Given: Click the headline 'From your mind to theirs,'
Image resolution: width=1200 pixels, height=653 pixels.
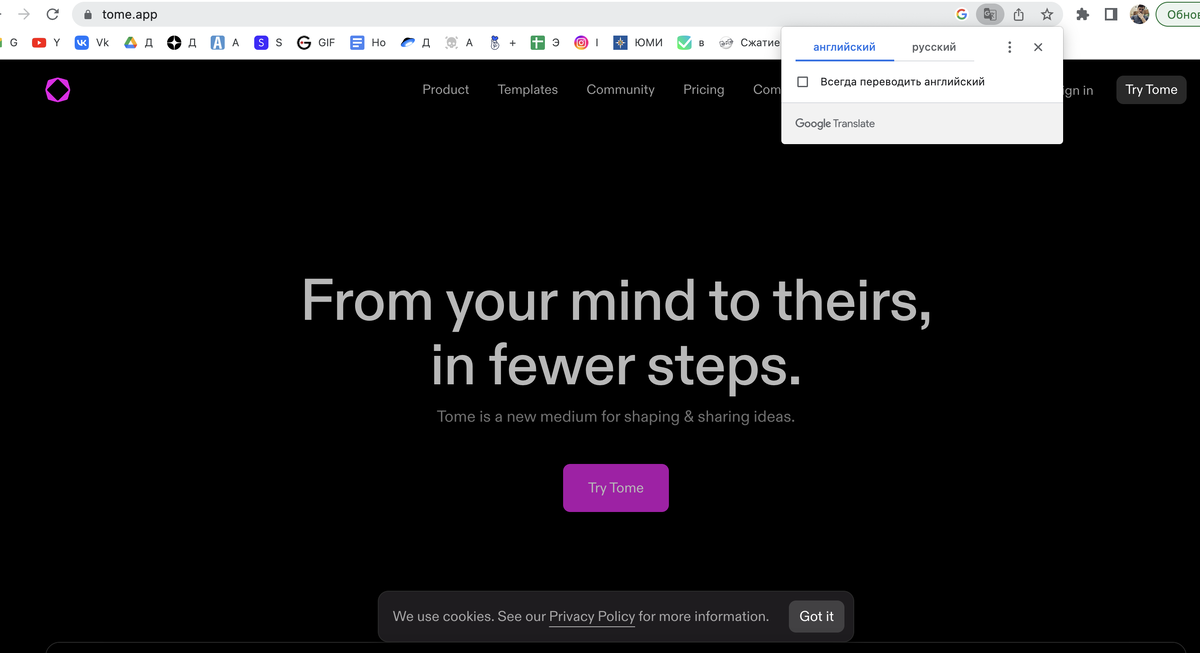Looking at the screenshot, I should 616,300.
